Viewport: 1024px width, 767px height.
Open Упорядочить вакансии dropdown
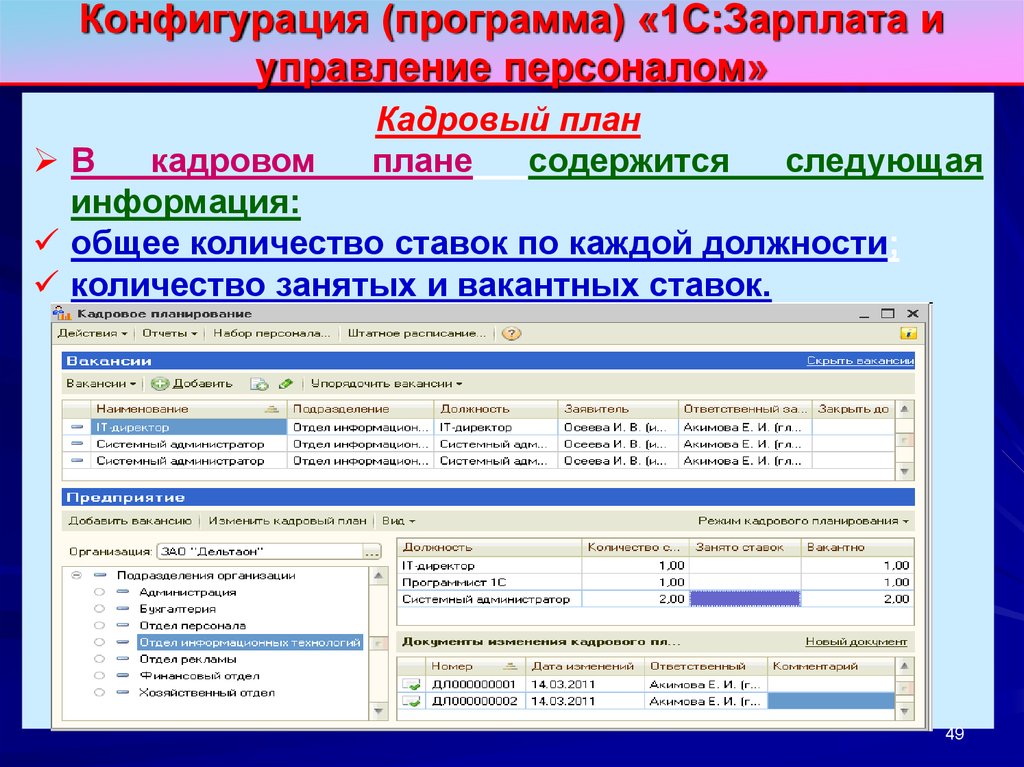(x=386, y=384)
